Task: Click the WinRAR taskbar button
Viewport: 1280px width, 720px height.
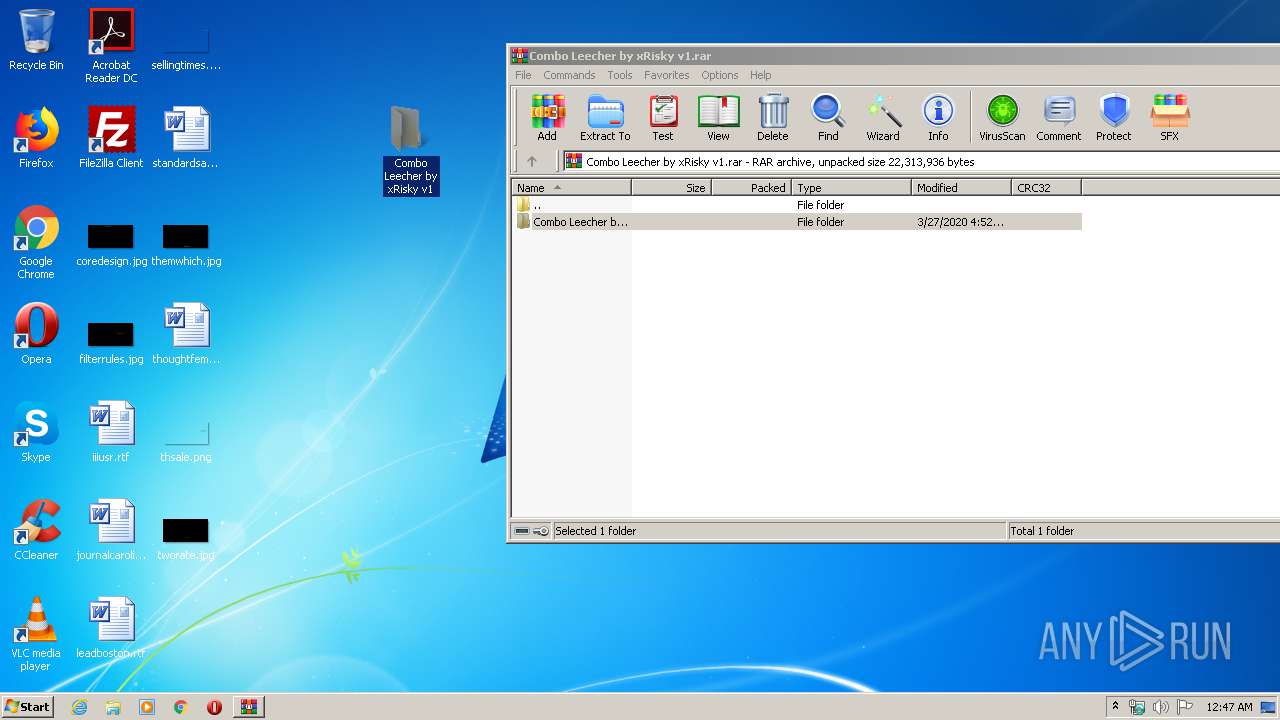Action: coord(248,707)
